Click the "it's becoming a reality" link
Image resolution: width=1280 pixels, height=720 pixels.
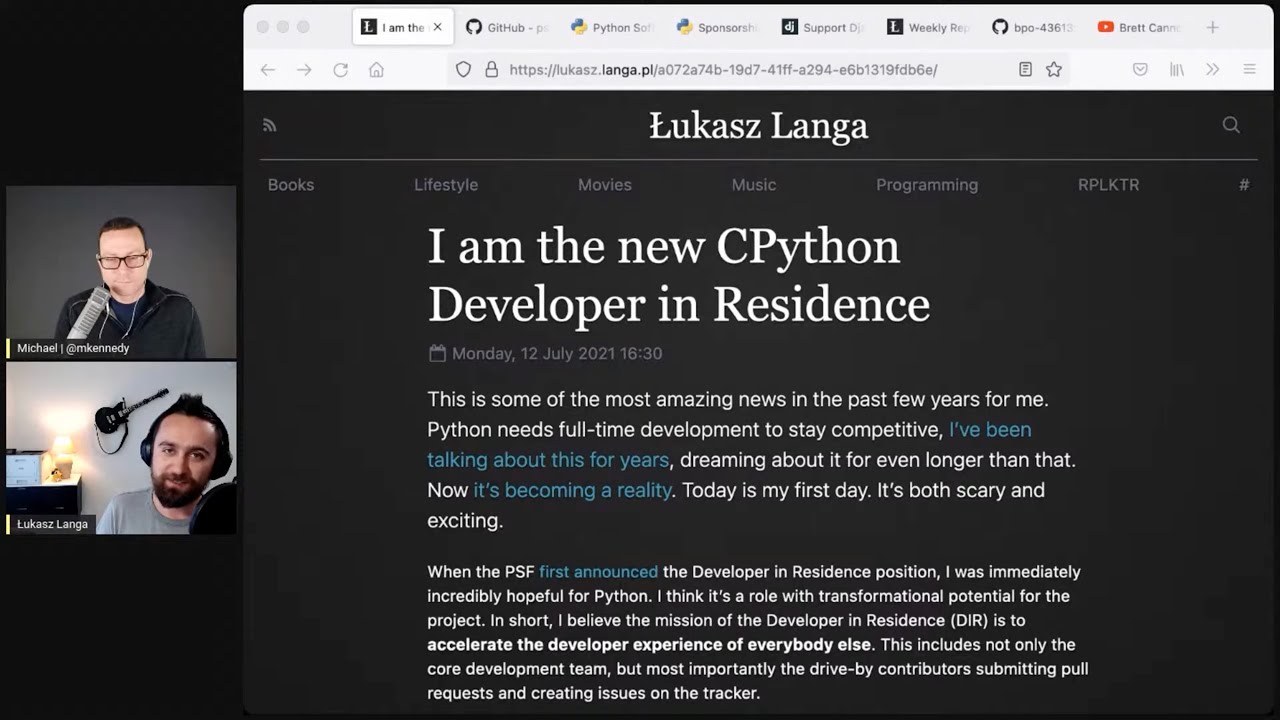[572, 490]
